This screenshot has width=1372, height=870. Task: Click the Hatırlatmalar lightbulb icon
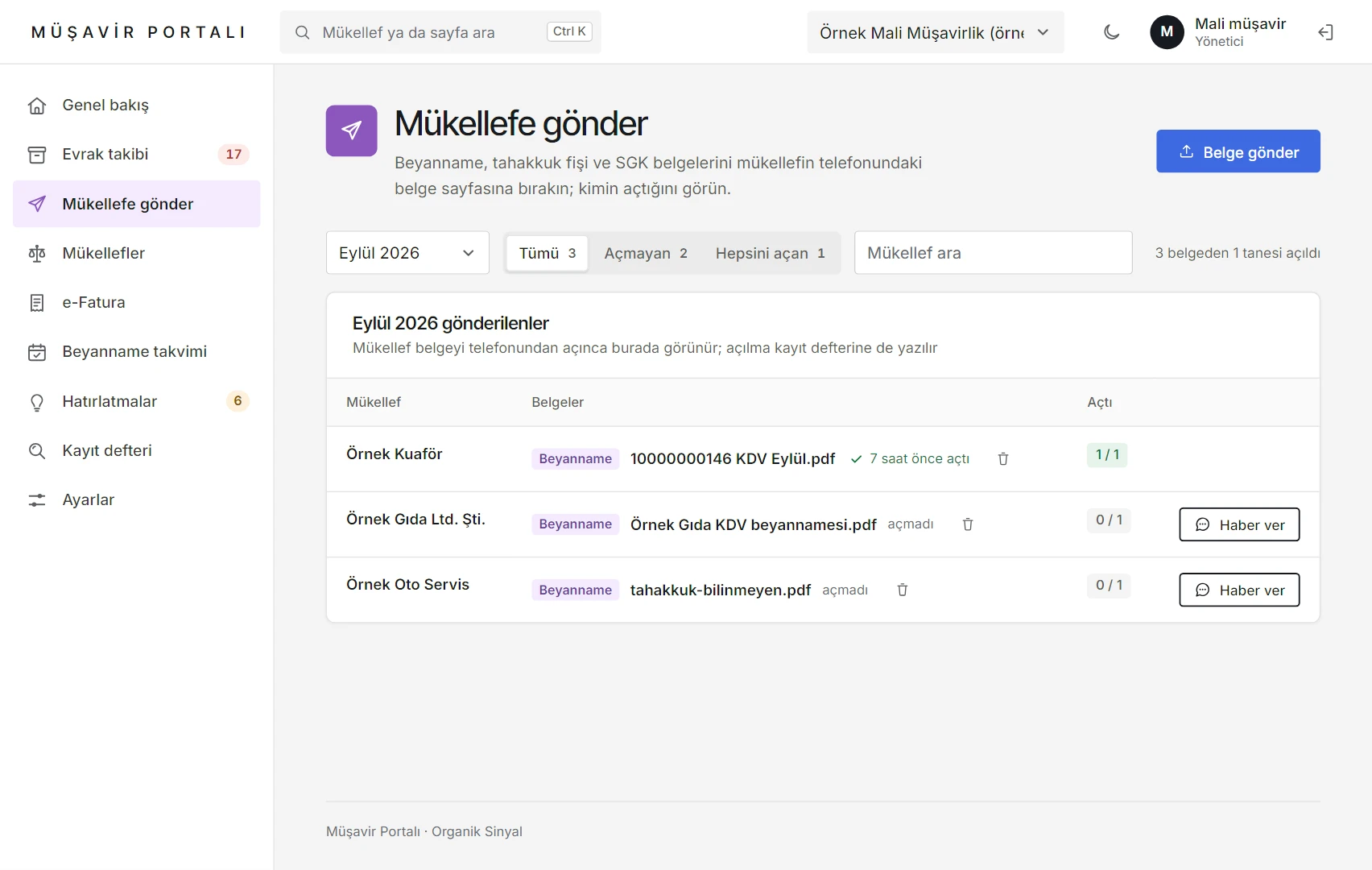pos(37,402)
